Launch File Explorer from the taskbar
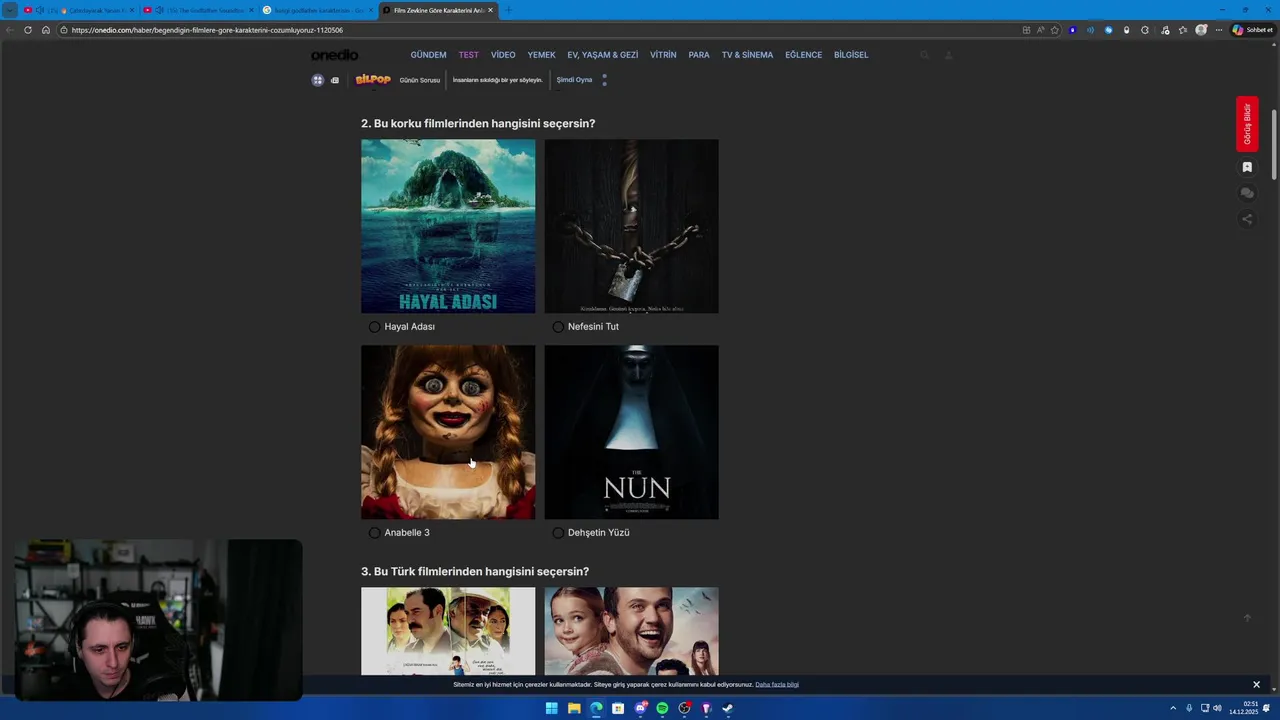 click(x=574, y=708)
